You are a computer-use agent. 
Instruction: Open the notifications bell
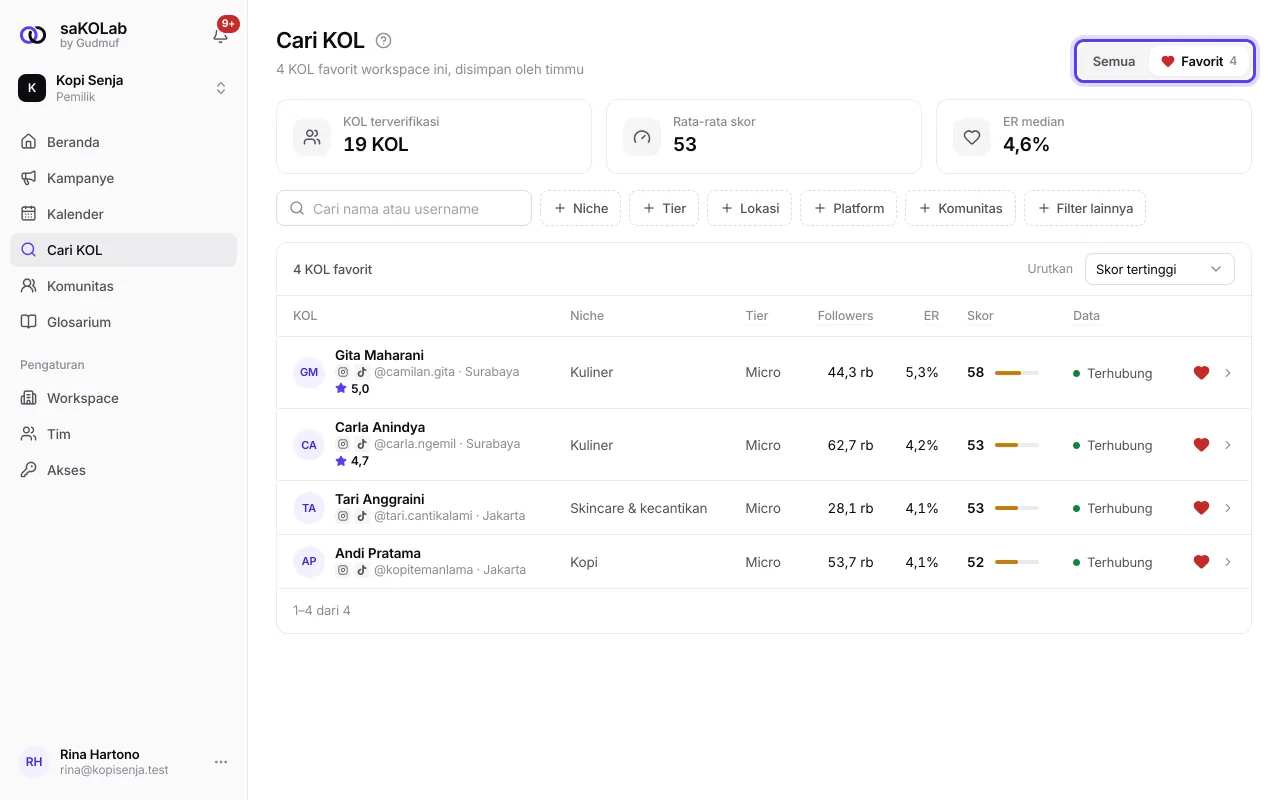point(221,35)
